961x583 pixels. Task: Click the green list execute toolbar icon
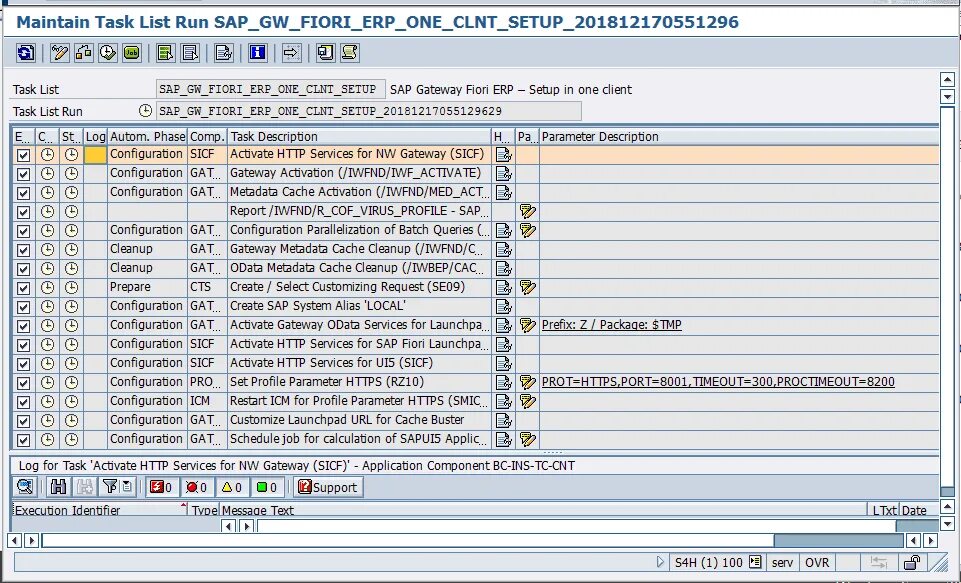pyautogui.click(x=165, y=53)
